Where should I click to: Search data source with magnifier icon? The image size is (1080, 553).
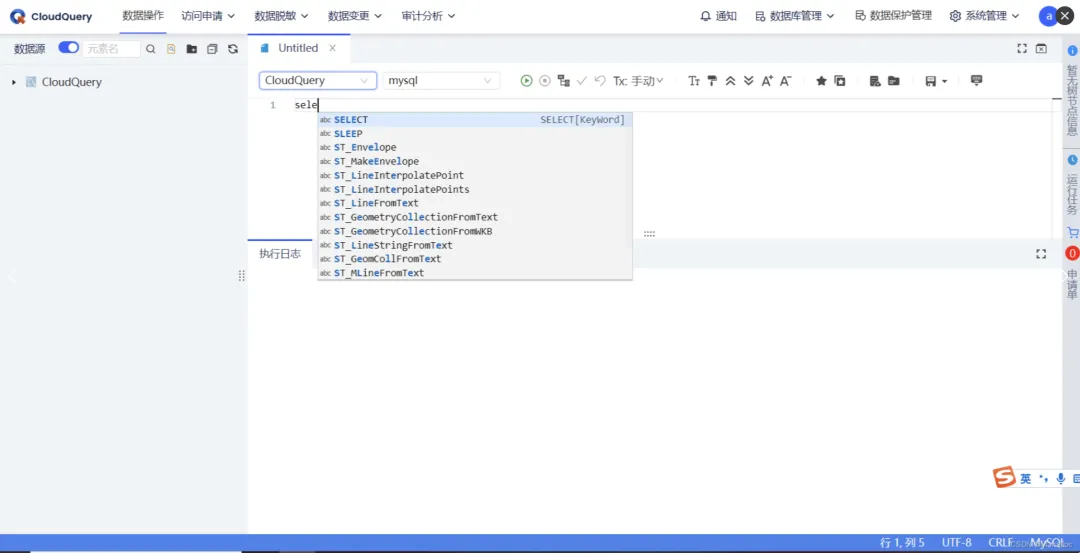click(x=151, y=49)
